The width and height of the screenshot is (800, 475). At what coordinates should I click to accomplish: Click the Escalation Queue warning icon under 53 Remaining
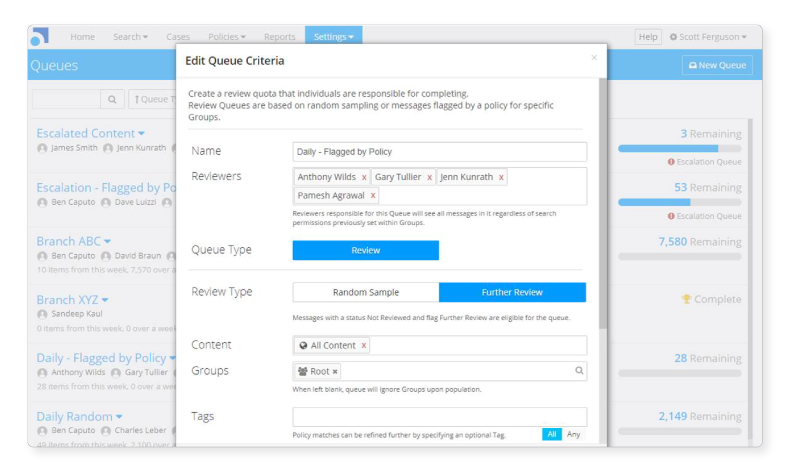pos(671,216)
